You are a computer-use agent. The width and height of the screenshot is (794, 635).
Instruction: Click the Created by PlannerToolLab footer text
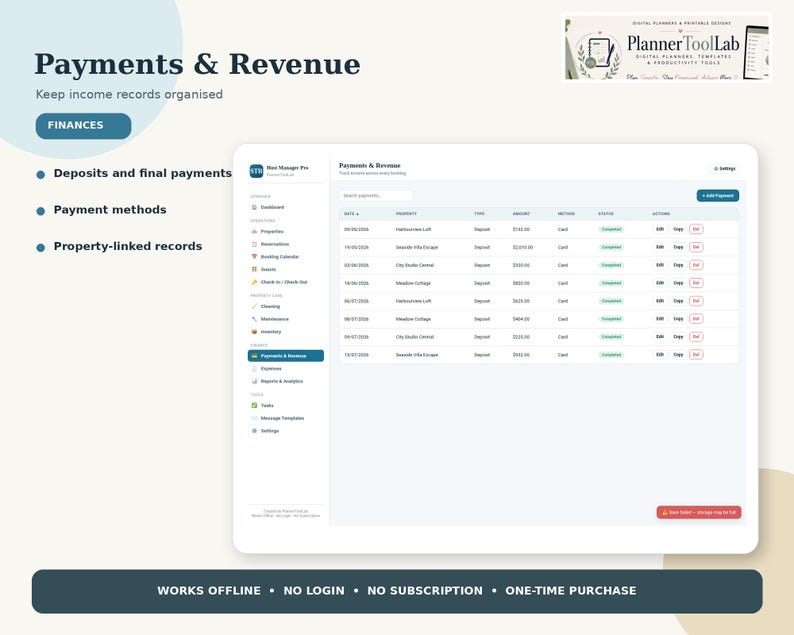coord(286,511)
